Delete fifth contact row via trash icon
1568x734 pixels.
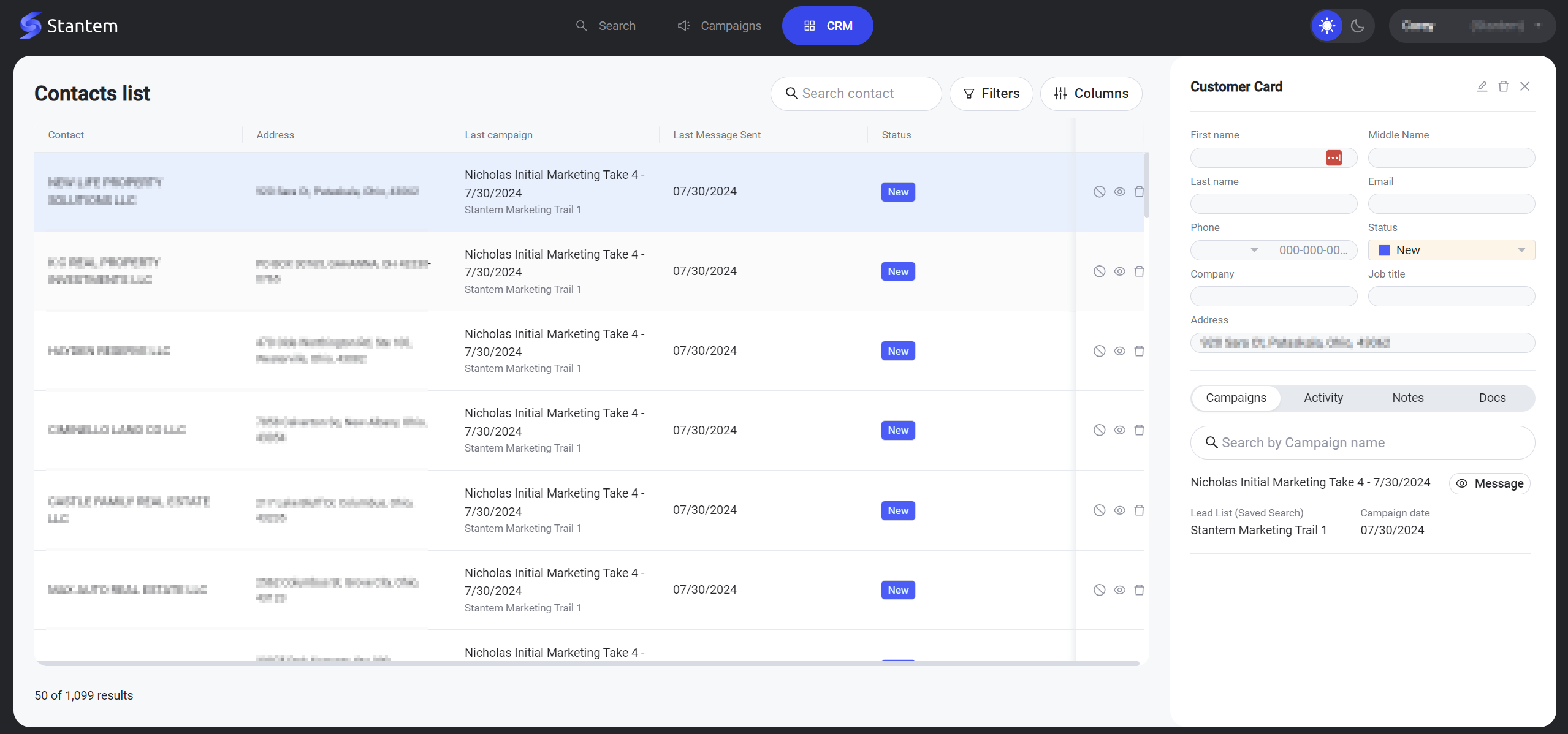(1139, 510)
